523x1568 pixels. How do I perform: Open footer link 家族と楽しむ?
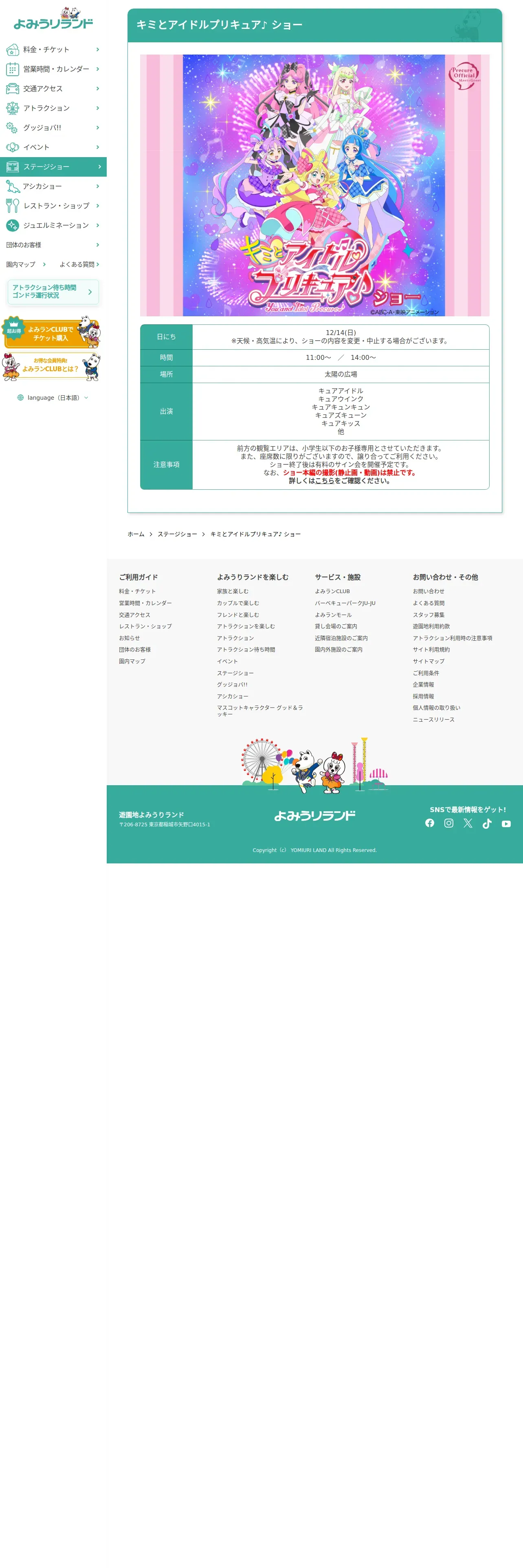233,591
